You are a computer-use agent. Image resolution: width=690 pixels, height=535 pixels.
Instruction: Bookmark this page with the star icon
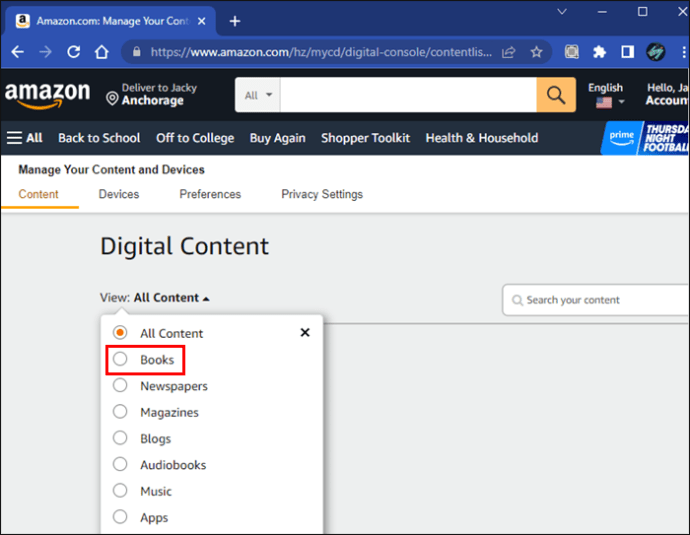point(536,52)
